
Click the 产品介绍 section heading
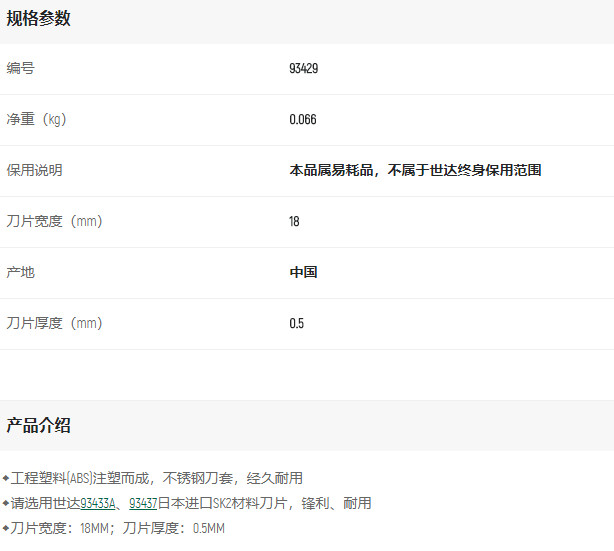click(x=39, y=425)
